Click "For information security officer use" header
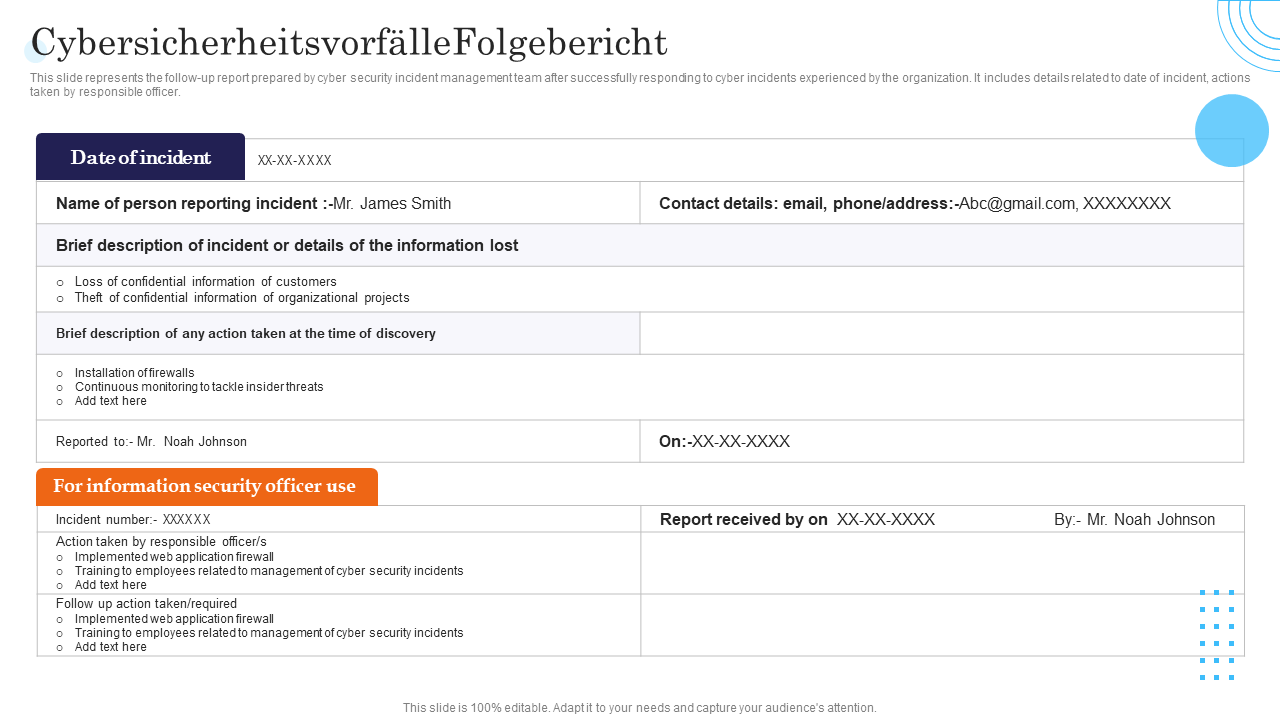This screenshot has width=1280, height=720. point(205,487)
